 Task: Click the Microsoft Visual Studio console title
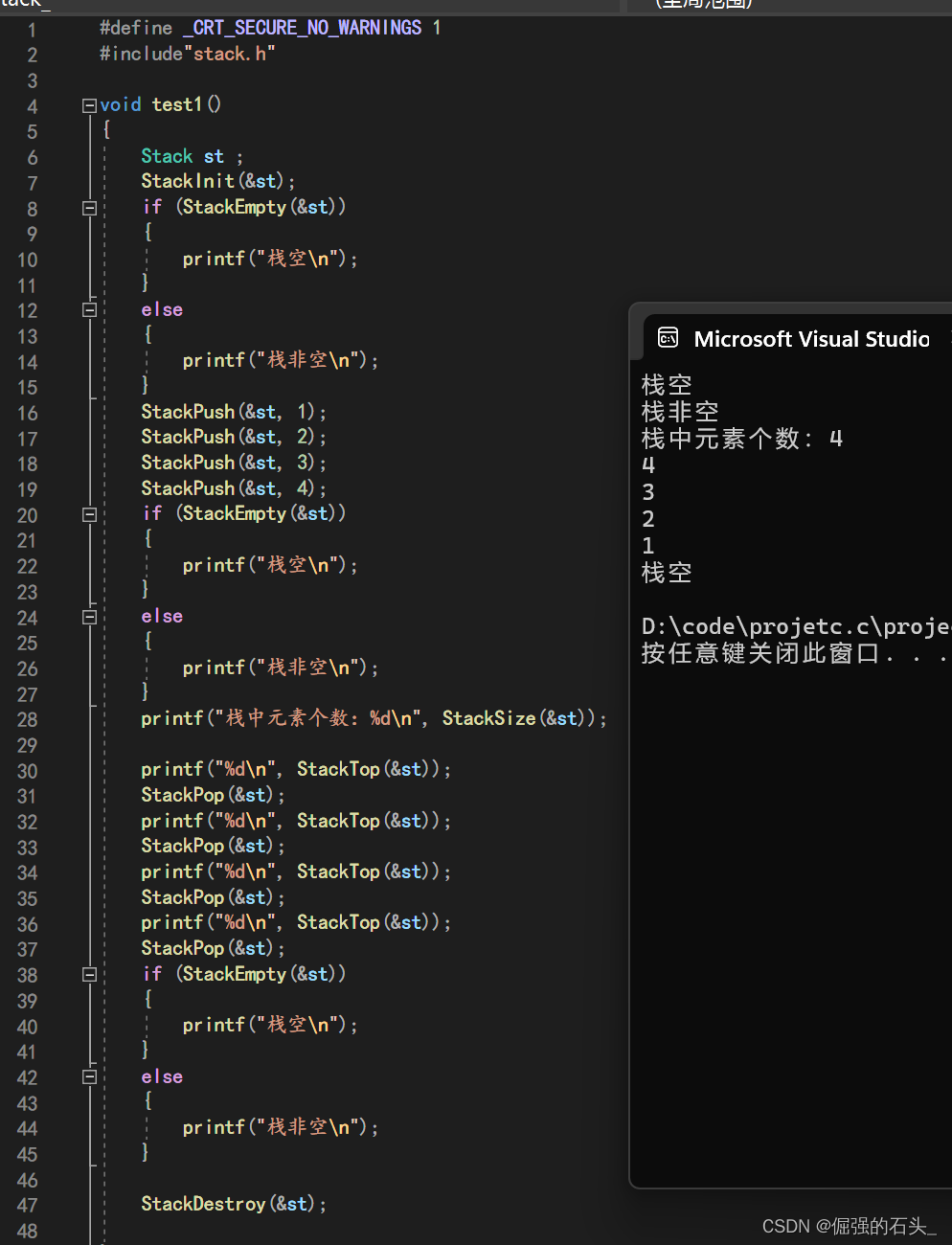[811, 339]
